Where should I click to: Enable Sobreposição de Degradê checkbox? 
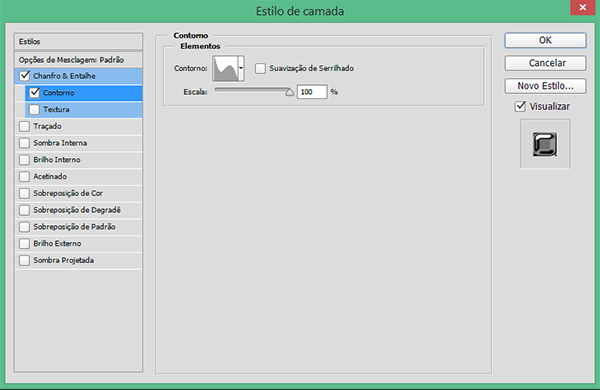(24, 210)
